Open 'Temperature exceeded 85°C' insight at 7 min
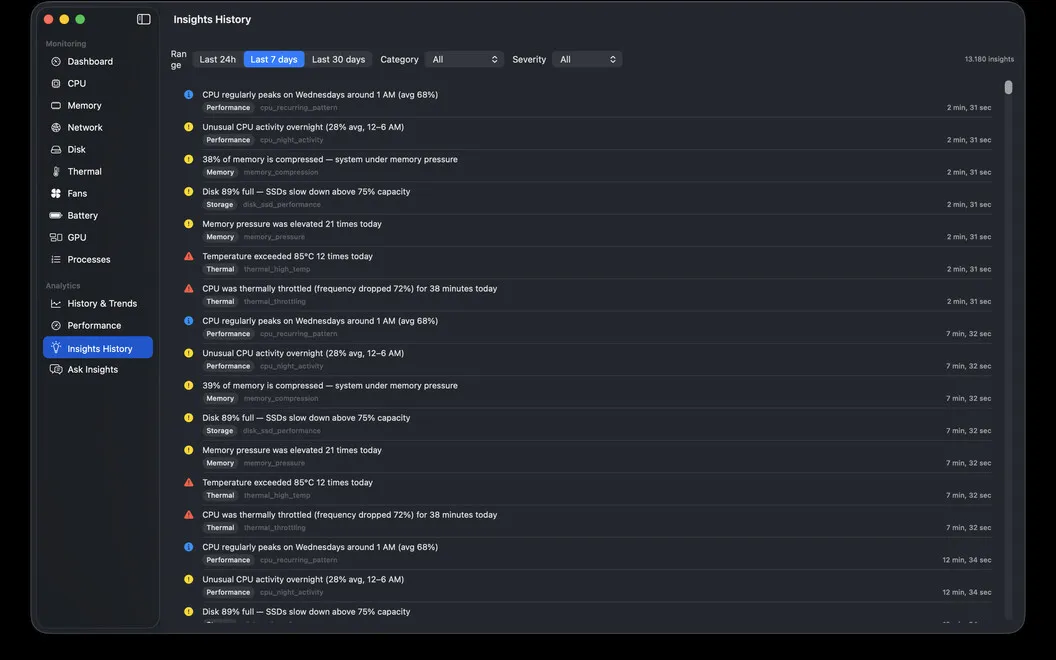The width and height of the screenshot is (1056, 660). pos(587,488)
